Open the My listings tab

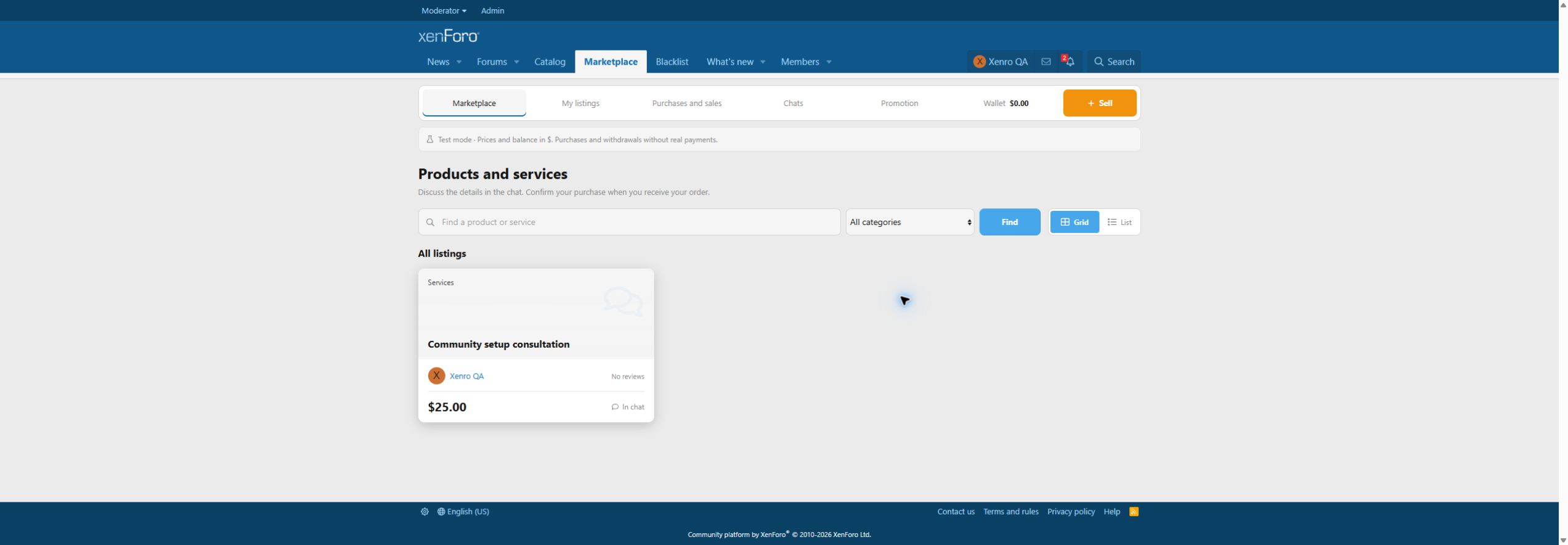point(580,103)
